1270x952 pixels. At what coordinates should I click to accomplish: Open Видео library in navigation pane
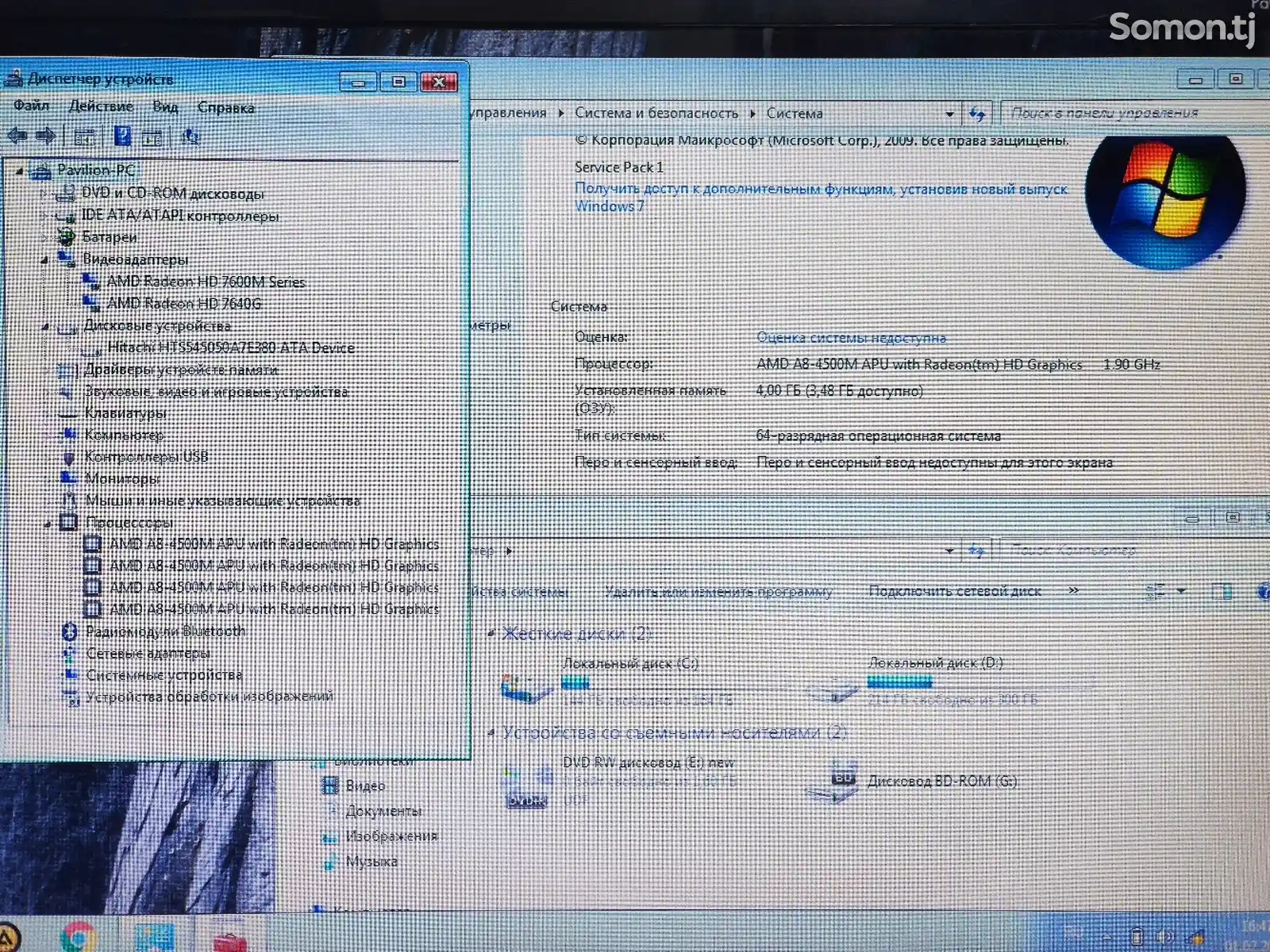click(x=365, y=786)
